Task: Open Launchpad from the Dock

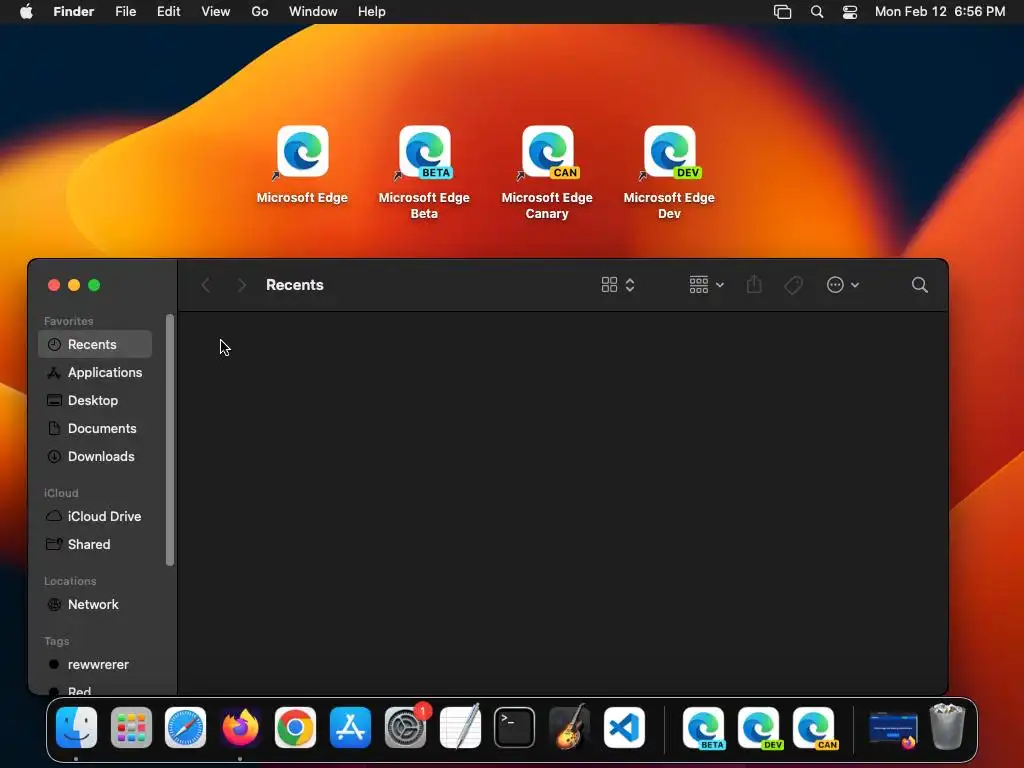Action: [131, 728]
